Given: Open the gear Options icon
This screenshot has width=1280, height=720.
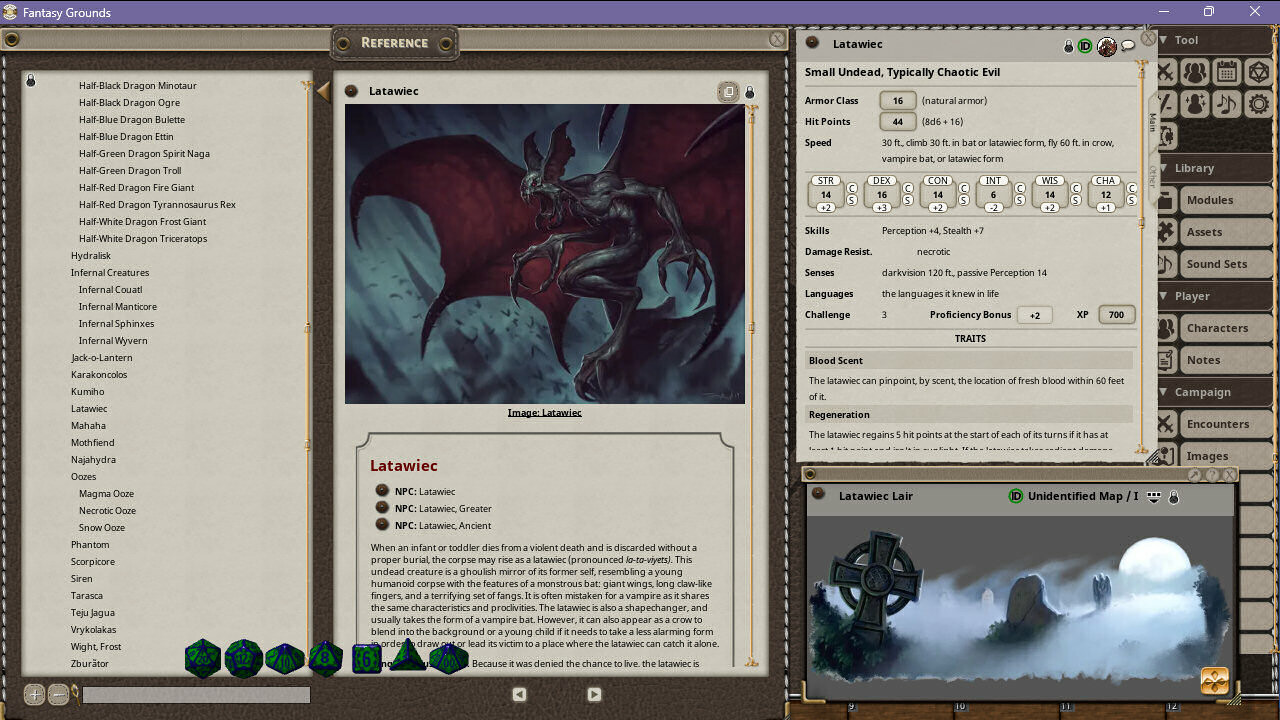Looking at the screenshot, I should 1258,104.
